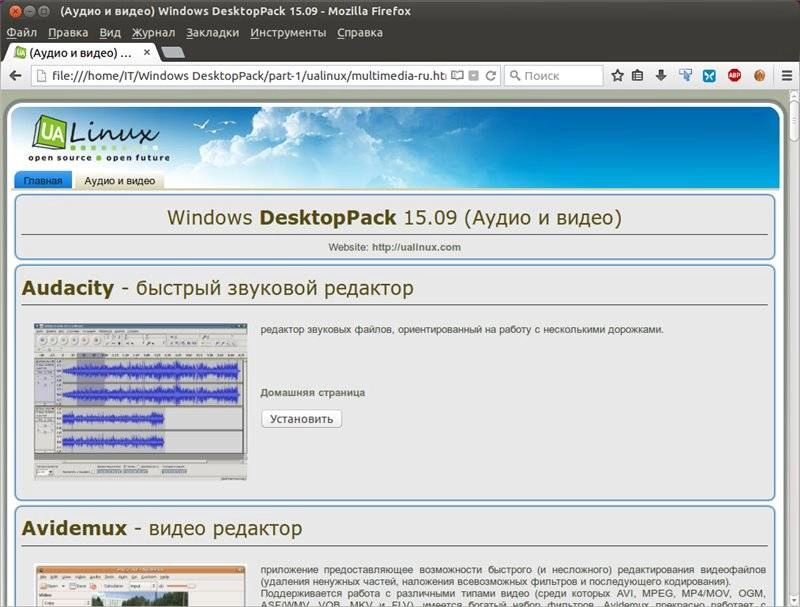Open the Журнал menu
The height and width of the screenshot is (607, 800).
153,33
